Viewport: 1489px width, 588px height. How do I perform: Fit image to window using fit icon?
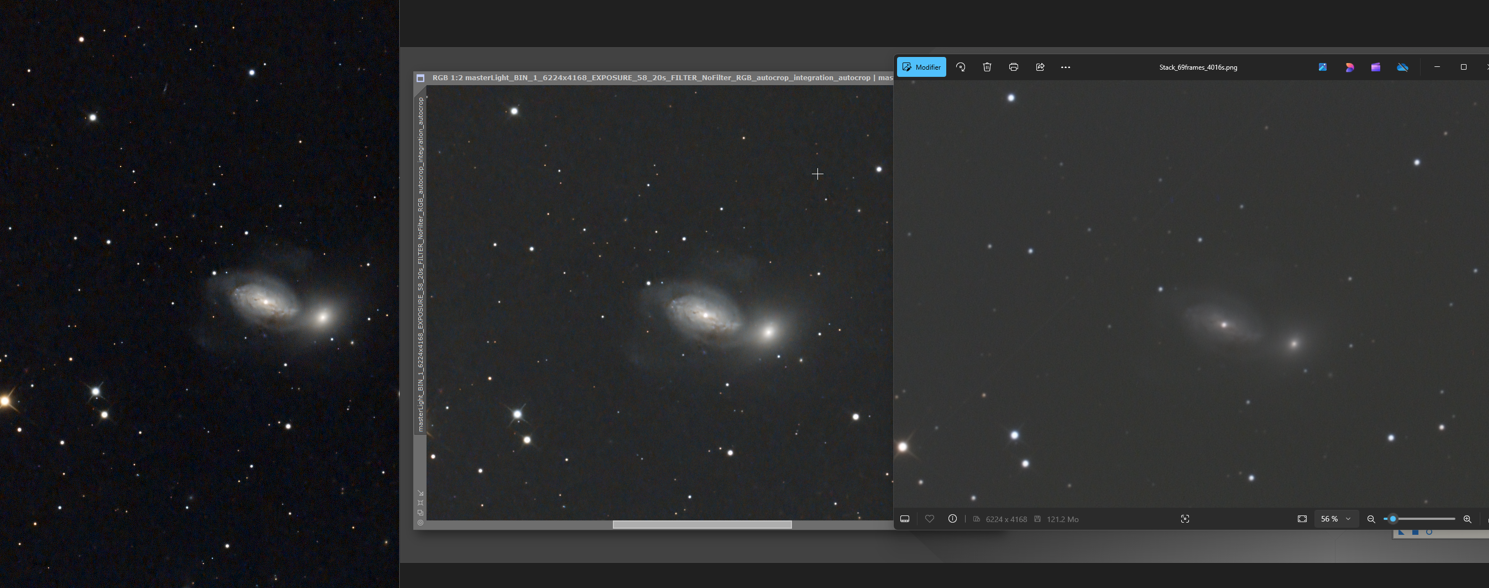1302,519
